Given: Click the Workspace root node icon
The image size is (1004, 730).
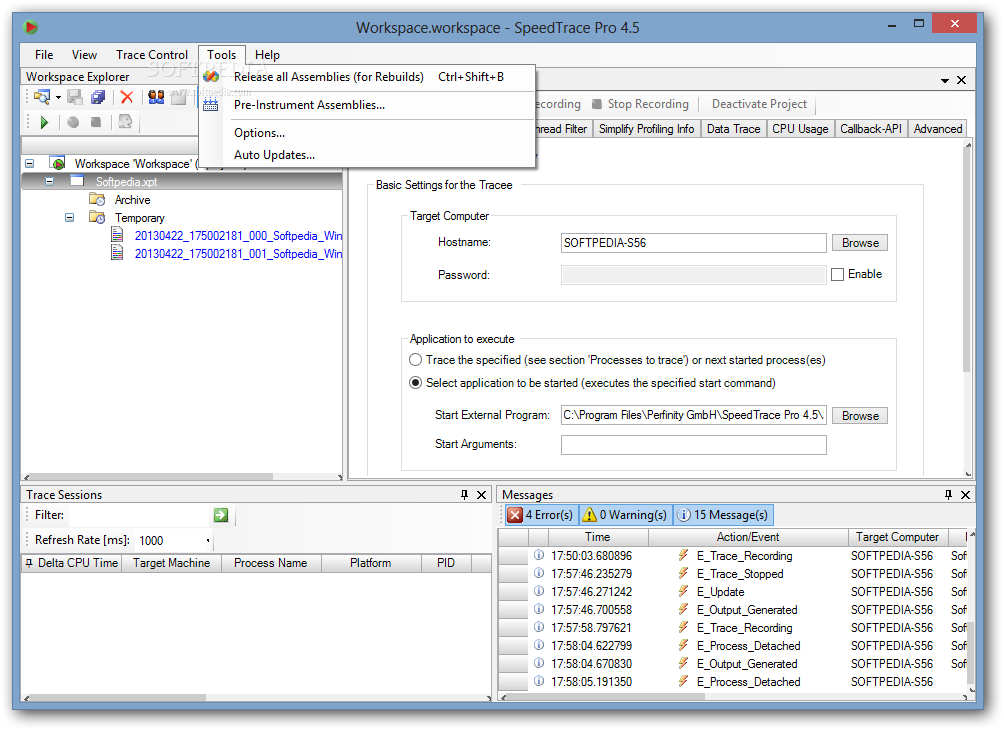Looking at the screenshot, I should (x=58, y=163).
